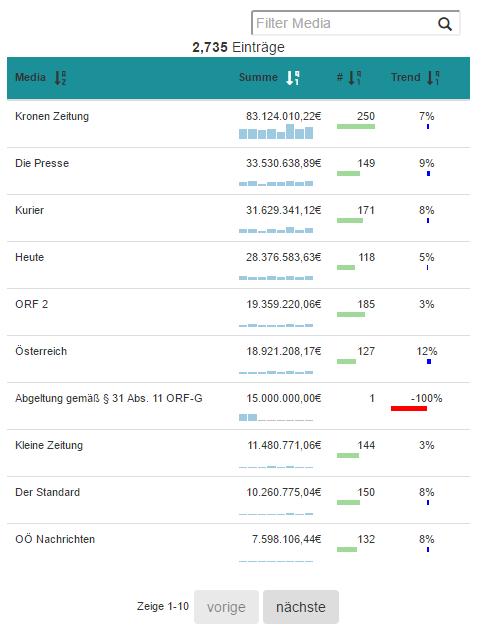Focus the Filter Media input field
The width and height of the screenshot is (477, 635).
[x=356, y=23]
